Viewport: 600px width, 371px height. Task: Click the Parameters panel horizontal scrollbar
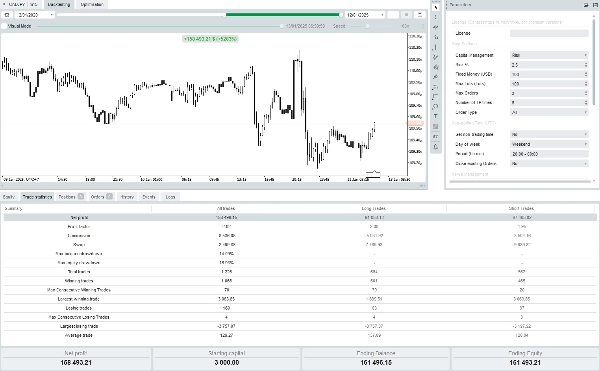click(521, 182)
